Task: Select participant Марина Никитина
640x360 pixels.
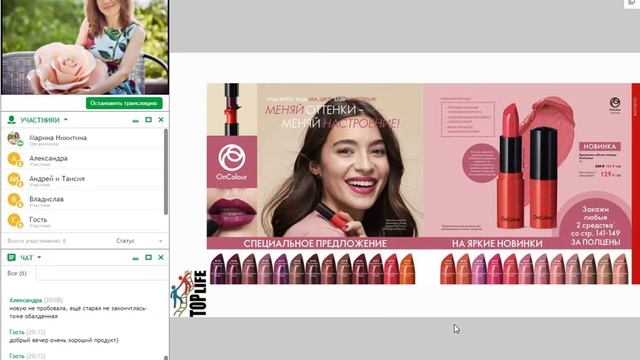Action: tap(83, 139)
